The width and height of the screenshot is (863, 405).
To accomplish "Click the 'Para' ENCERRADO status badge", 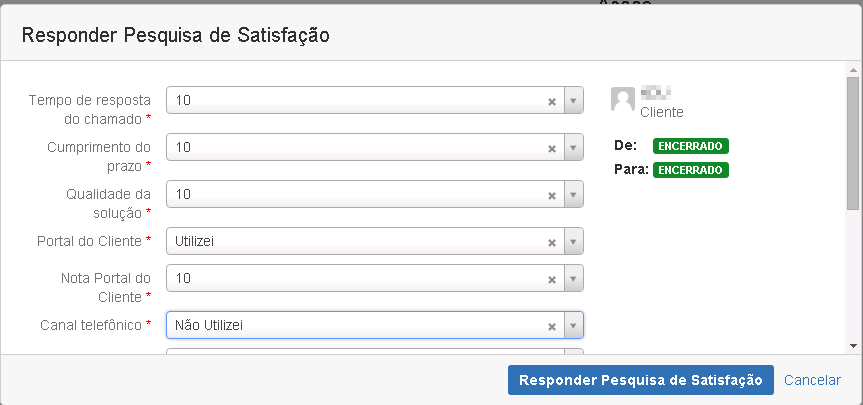I will (x=691, y=170).
